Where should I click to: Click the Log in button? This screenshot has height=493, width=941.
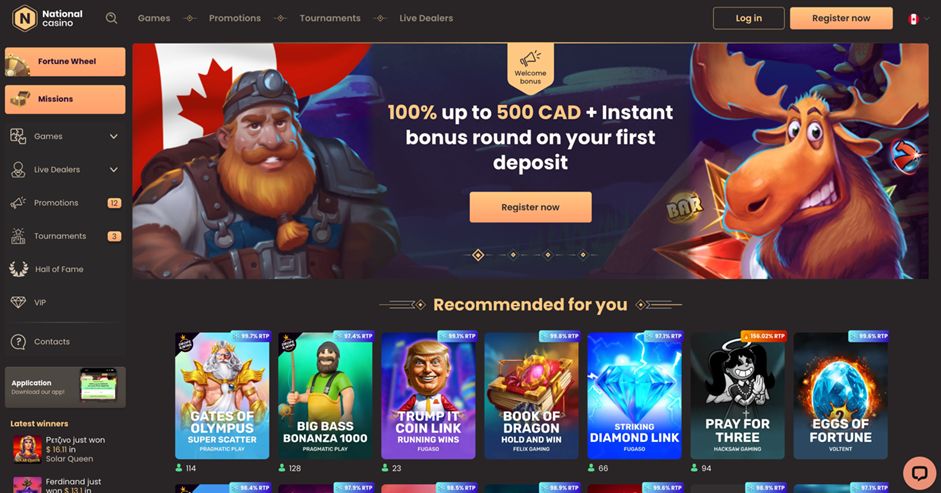(x=748, y=18)
